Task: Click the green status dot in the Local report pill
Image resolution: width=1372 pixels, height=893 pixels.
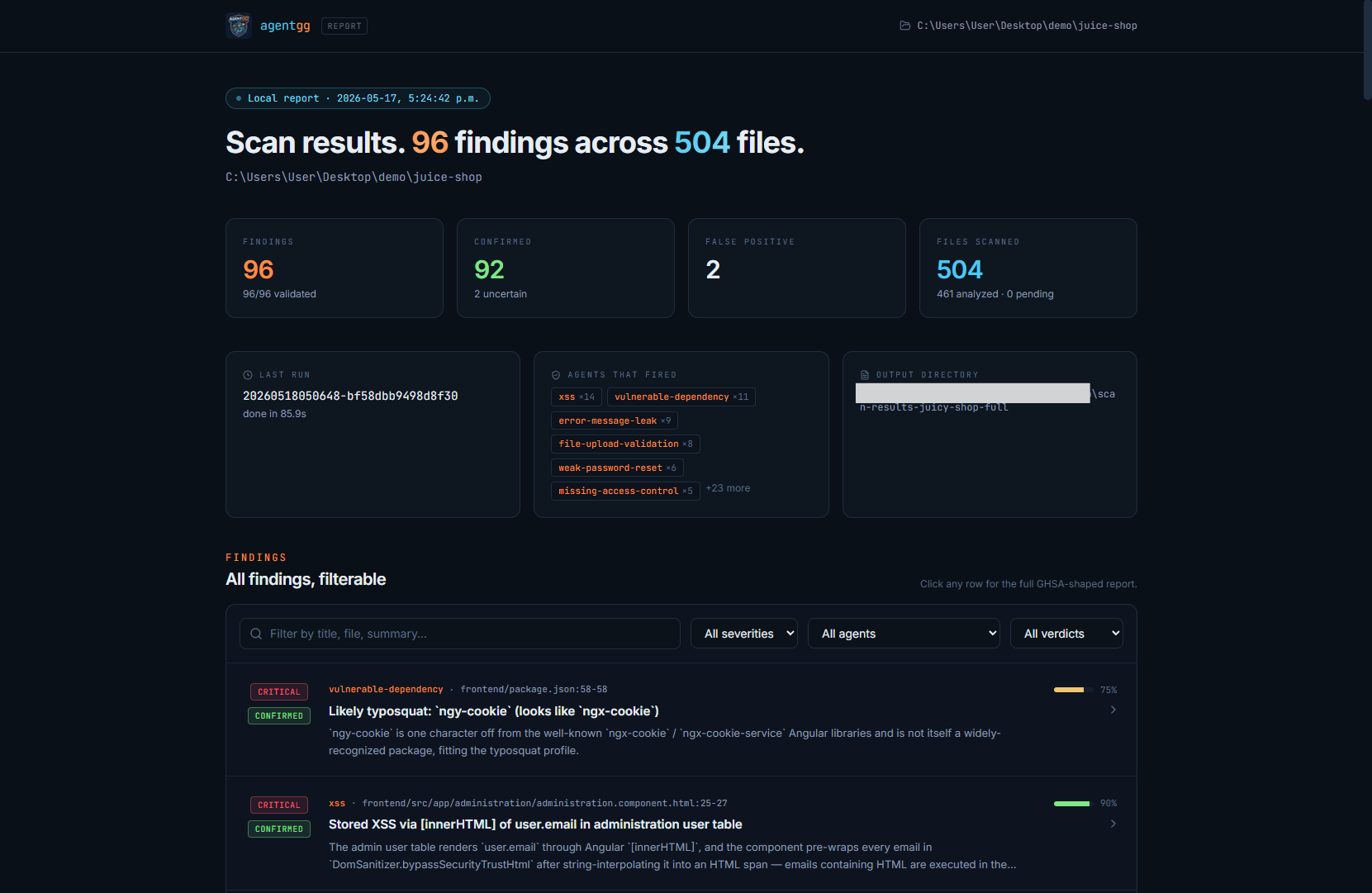Action: (x=239, y=98)
